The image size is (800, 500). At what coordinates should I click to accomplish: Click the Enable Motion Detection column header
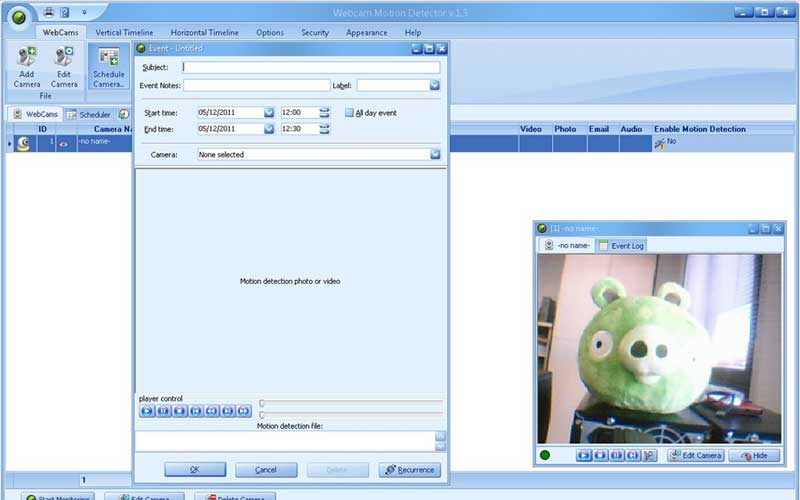point(699,129)
